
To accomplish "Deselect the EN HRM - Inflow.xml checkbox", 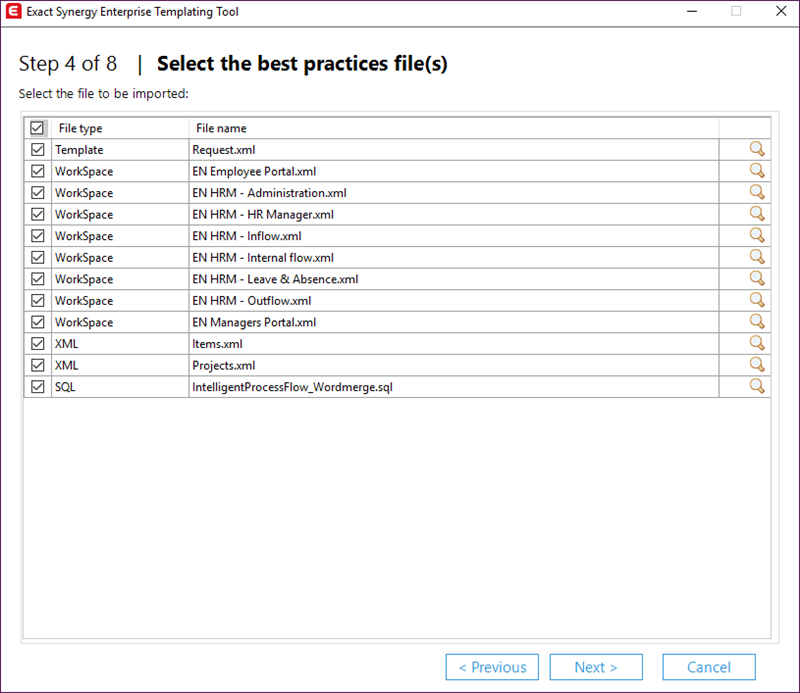I will pos(37,236).
